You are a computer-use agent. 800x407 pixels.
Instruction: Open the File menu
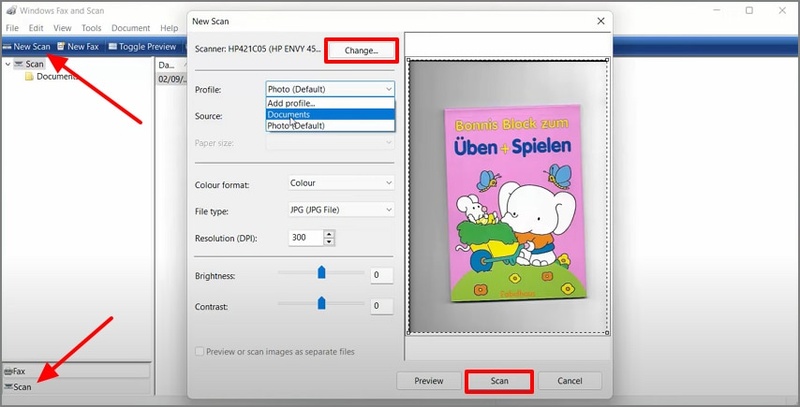point(12,28)
